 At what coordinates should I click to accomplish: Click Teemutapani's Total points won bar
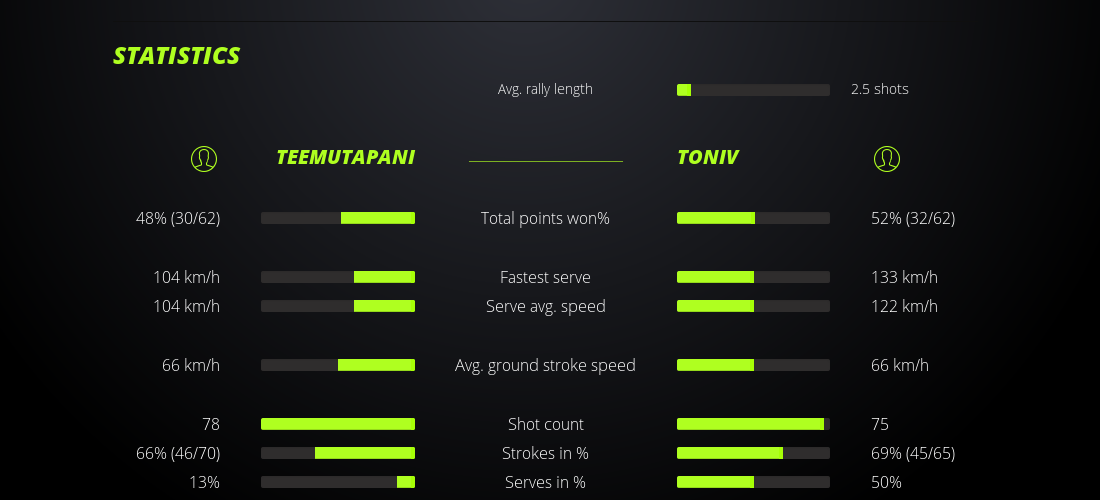[x=338, y=218]
